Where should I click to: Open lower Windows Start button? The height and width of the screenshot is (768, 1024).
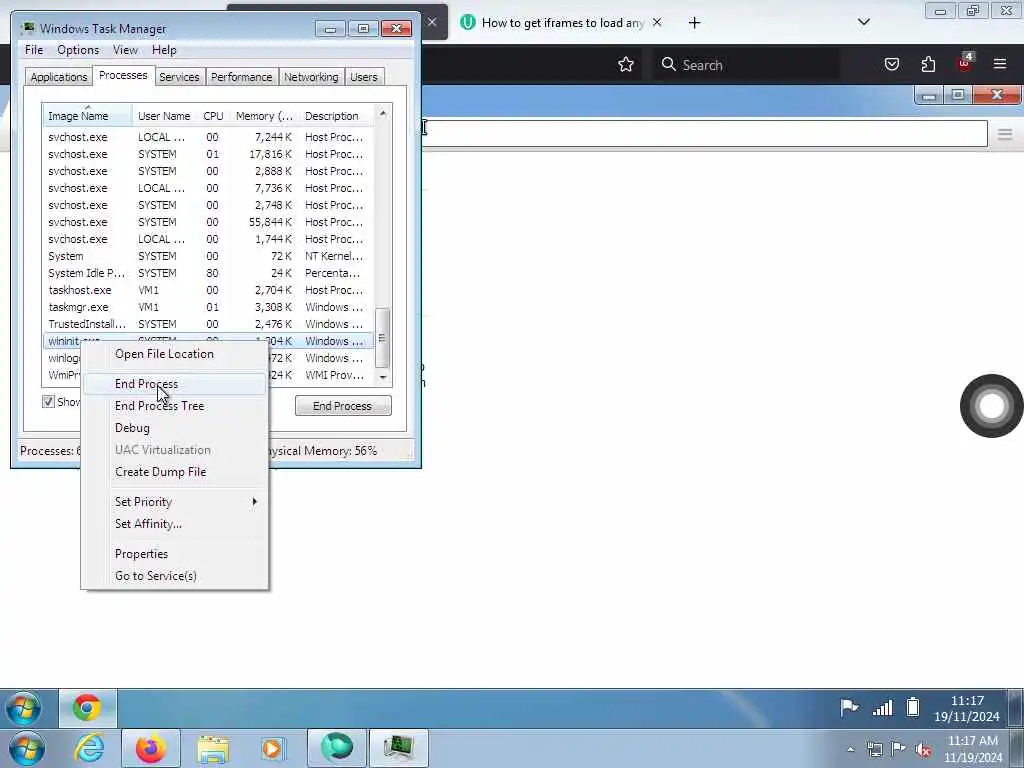pyautogui.click(x=26, y=748)
